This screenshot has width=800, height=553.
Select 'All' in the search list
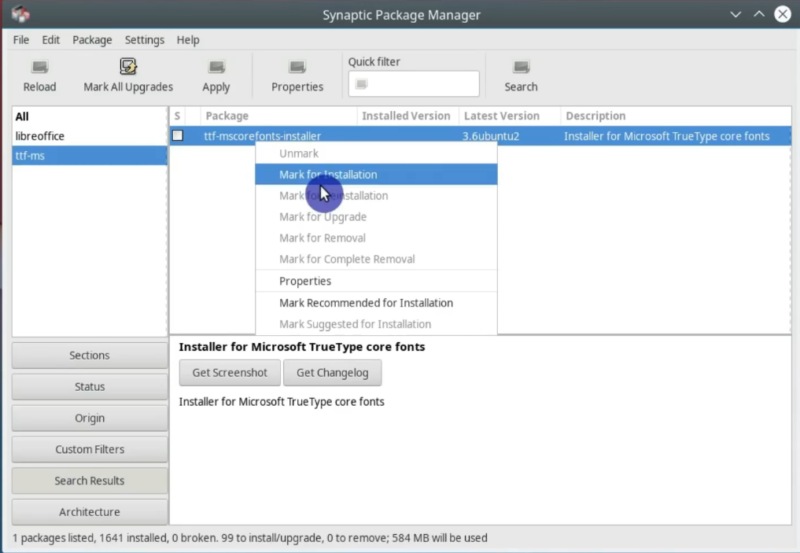point(89,116)
